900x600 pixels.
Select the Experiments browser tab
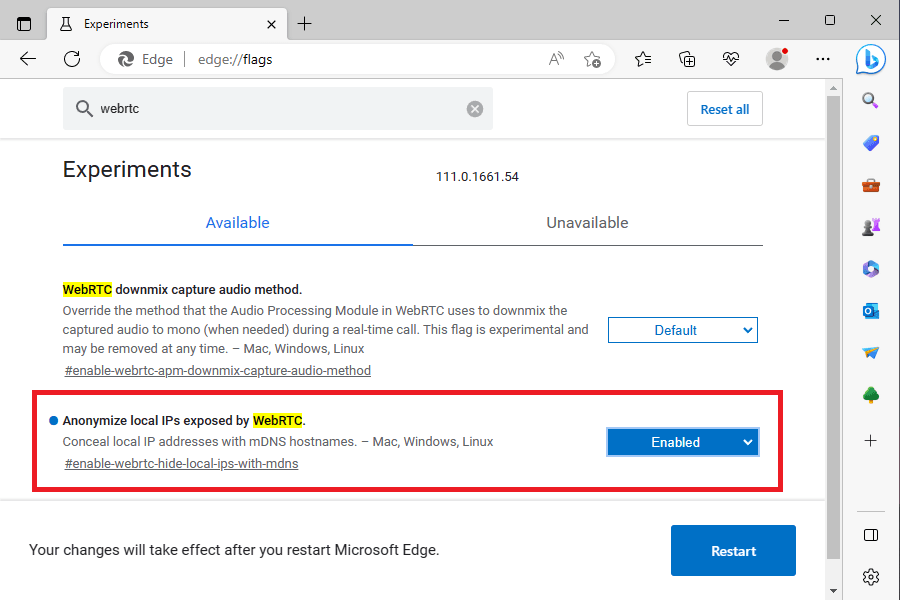pyautogui.click(x=166, y=24)
